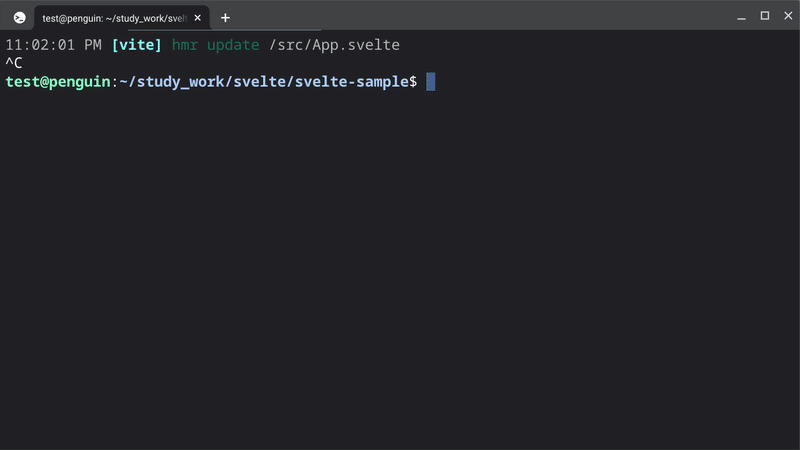Image resolution: width=800 pixels, height=450 pixels.
Task: Close the Terminal window
Action: [788, 16]
